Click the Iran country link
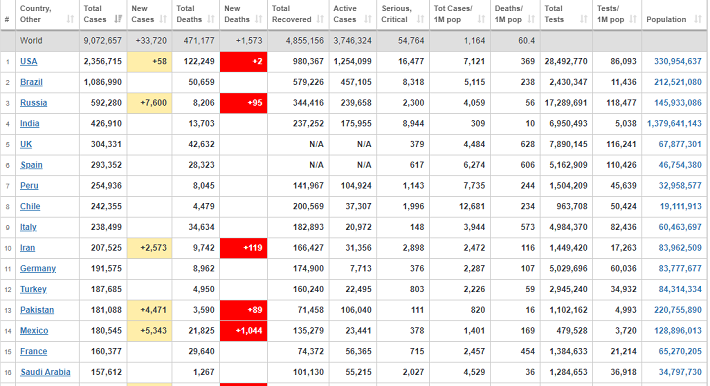The image size is (710, 386). (27, 248)
